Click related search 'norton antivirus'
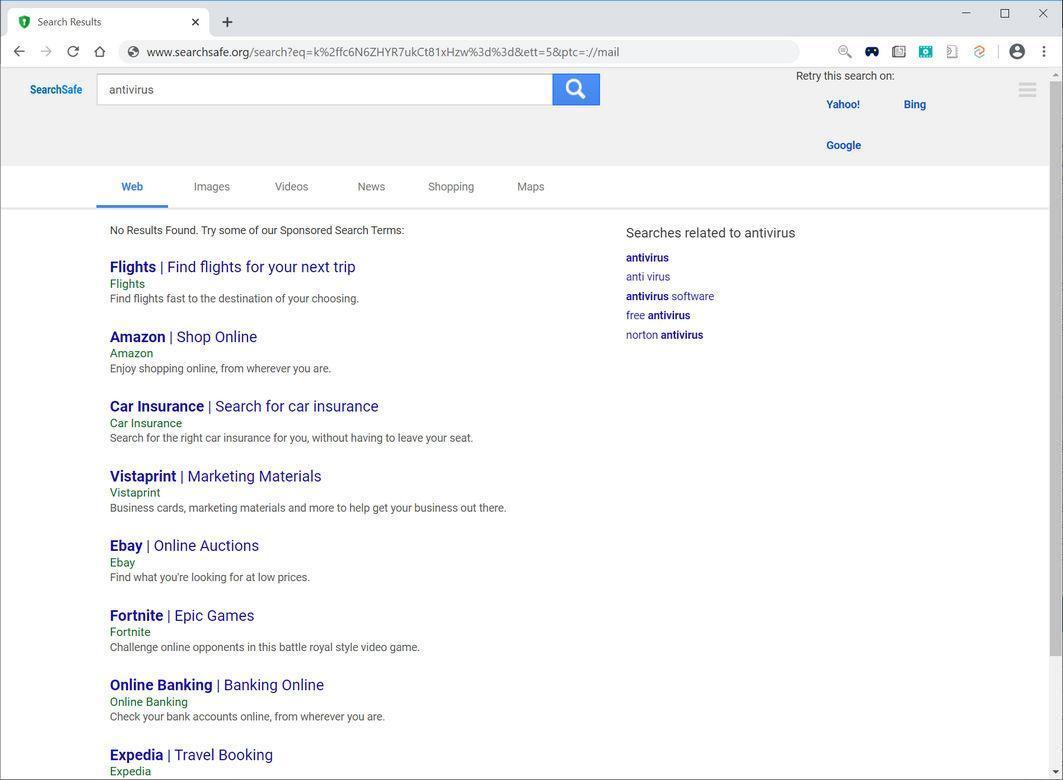Image resolution: width=1063 pixels, height=780 pixels. point(664,335)
